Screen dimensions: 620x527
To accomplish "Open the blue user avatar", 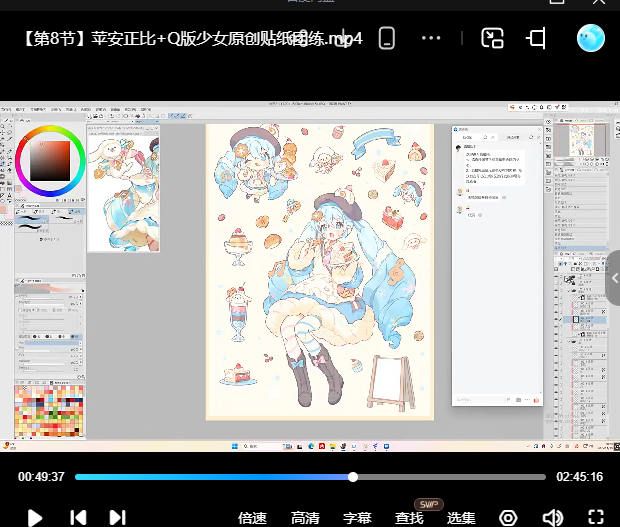I will (x=591, y=39).
